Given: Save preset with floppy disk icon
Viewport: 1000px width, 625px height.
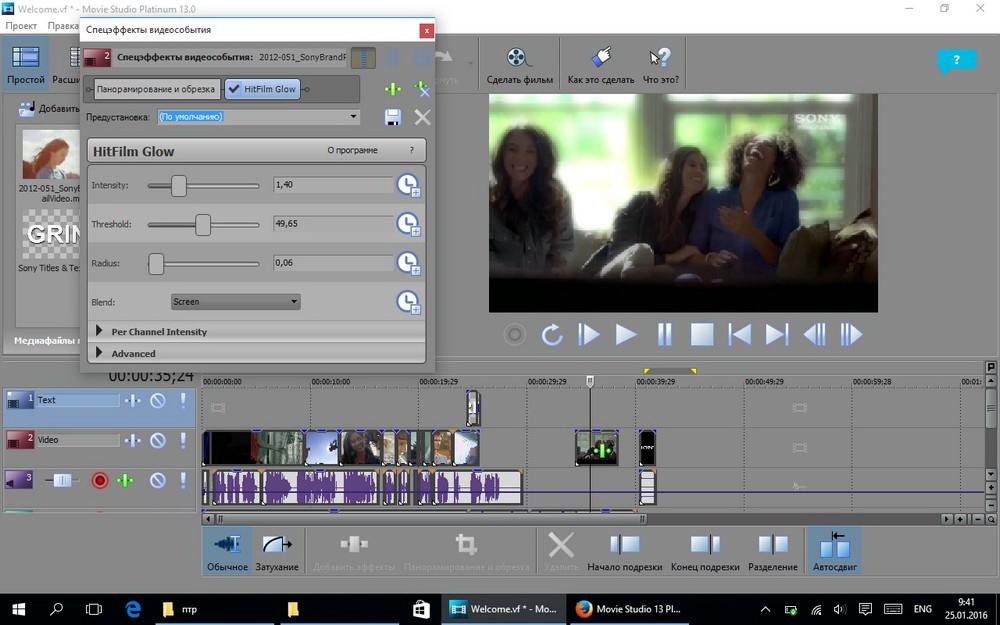Looking at the screenshot, I should point(393,117).
